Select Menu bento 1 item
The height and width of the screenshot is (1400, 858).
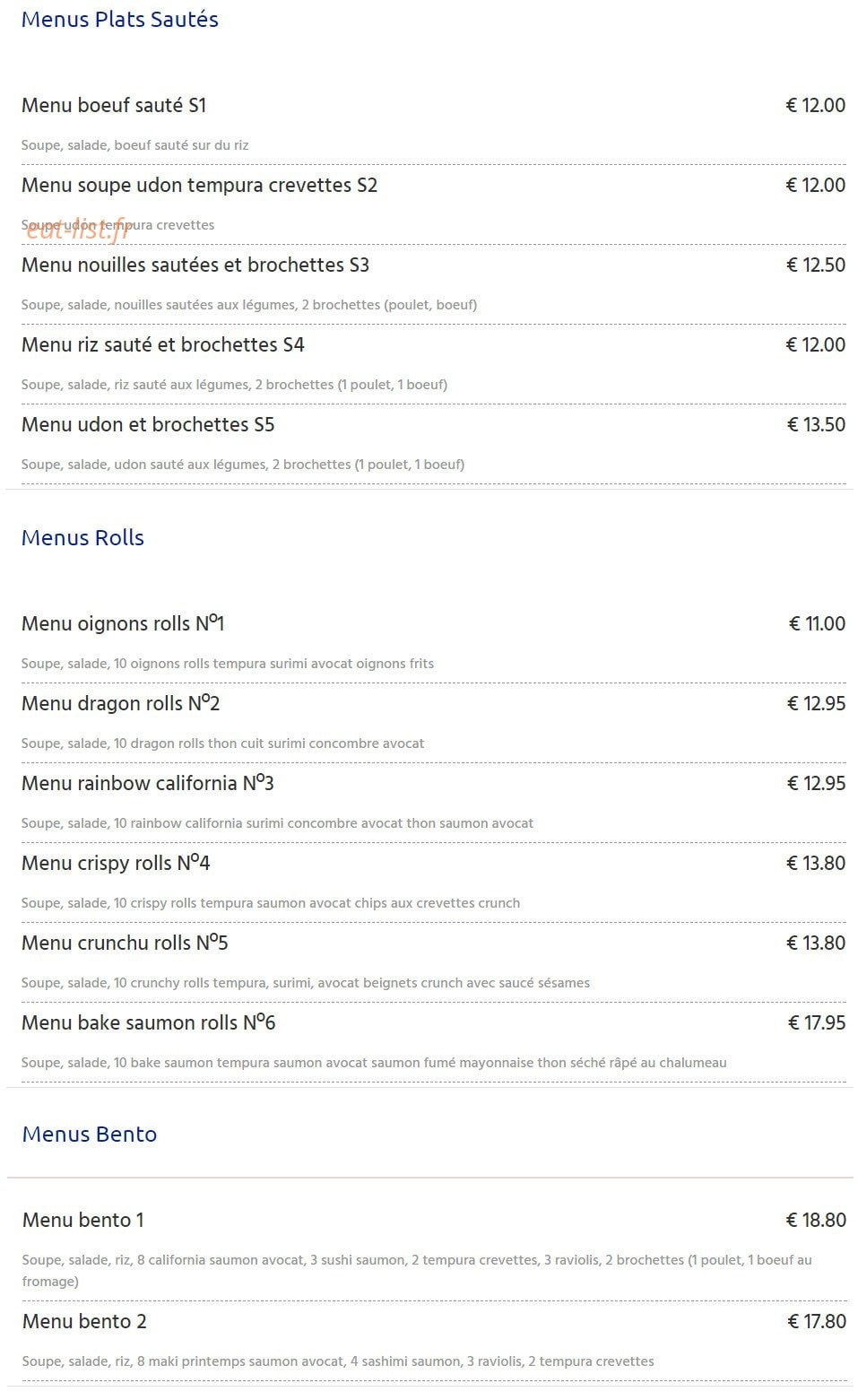click(x=83, y=1221)
